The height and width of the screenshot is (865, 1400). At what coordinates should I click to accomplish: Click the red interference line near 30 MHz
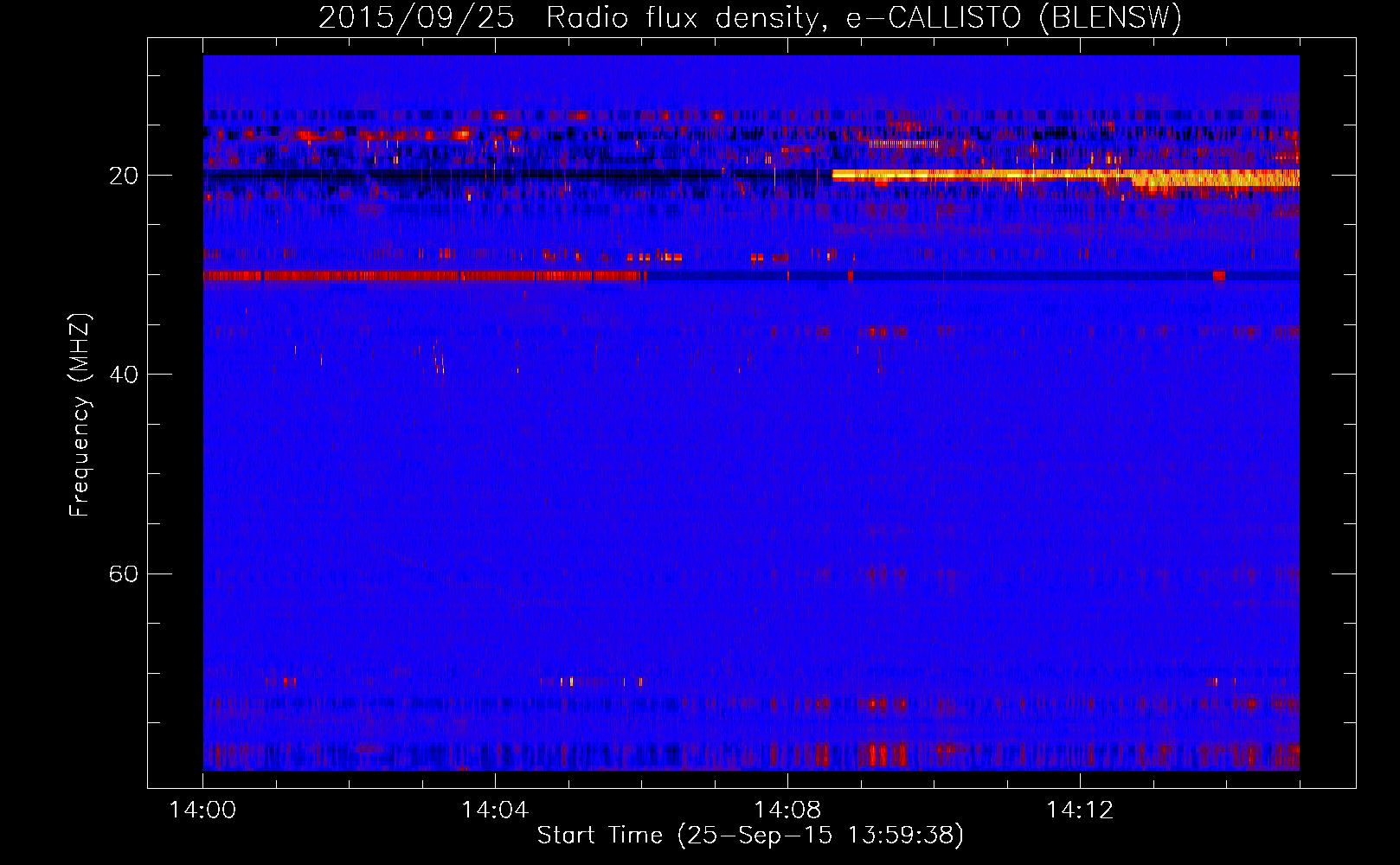[424, 276]
